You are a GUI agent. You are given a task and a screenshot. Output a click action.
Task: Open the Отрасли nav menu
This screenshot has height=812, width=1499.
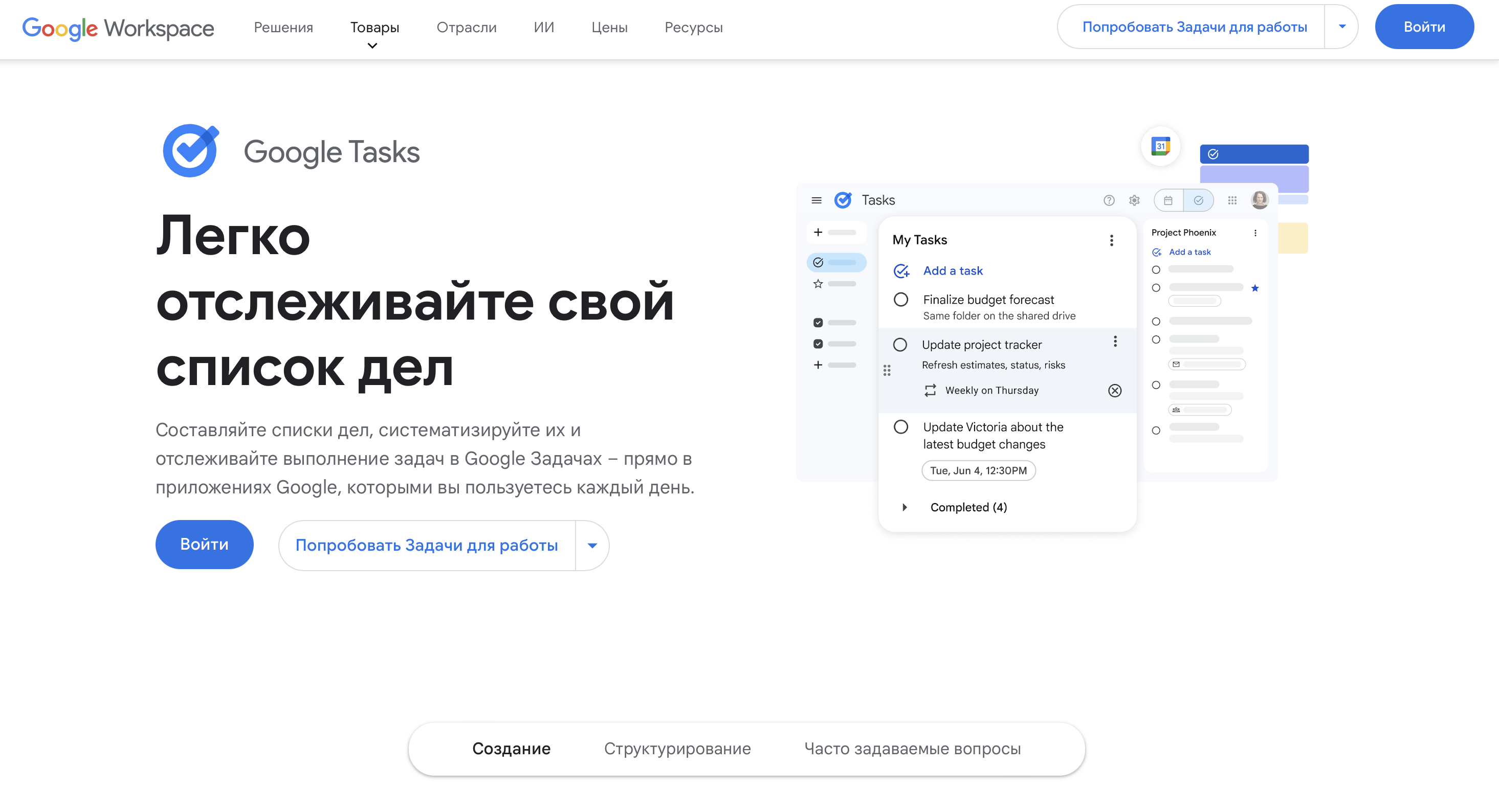(x=467, y=27)
